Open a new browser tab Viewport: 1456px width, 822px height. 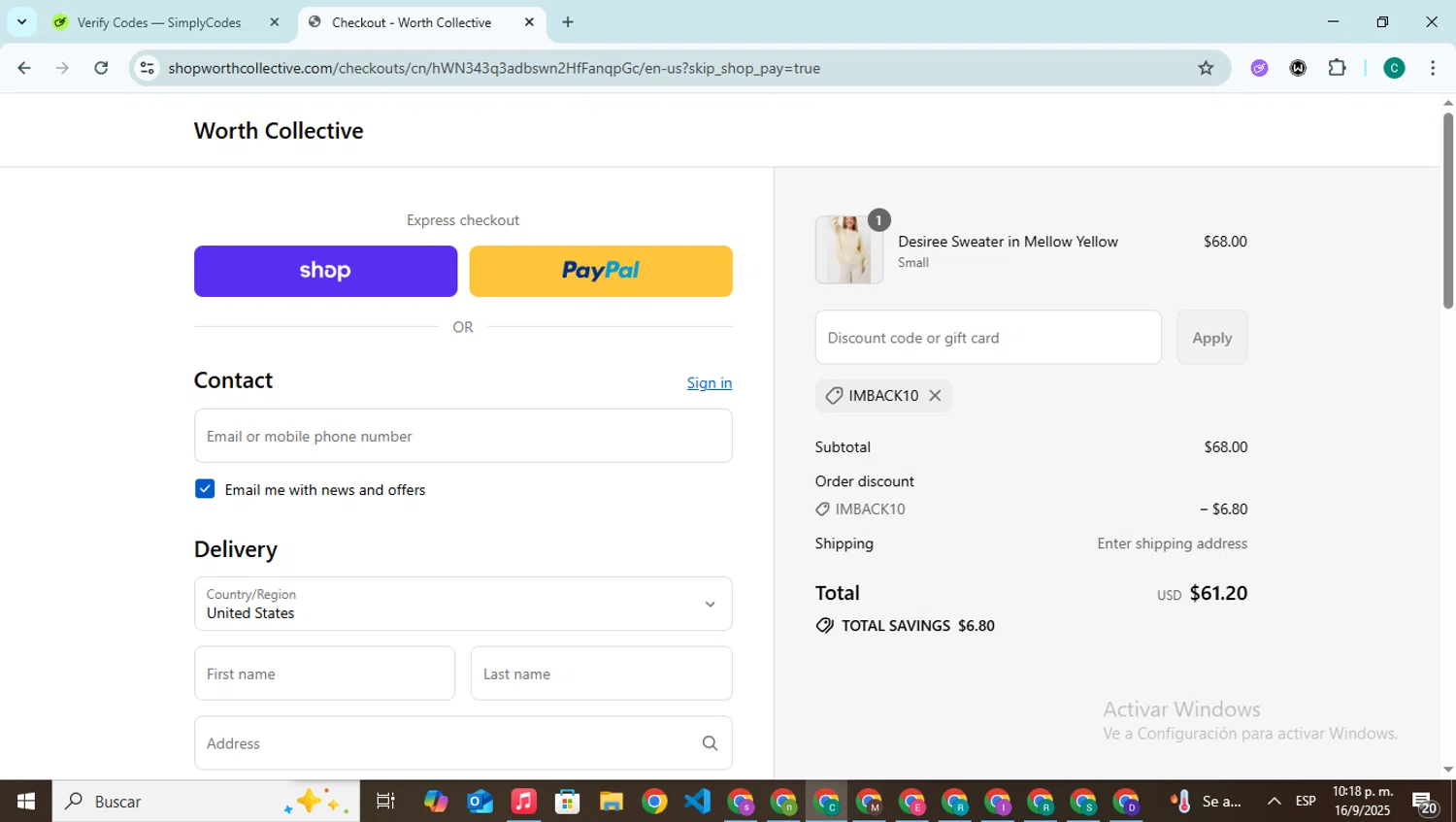[x=568, y=22]
